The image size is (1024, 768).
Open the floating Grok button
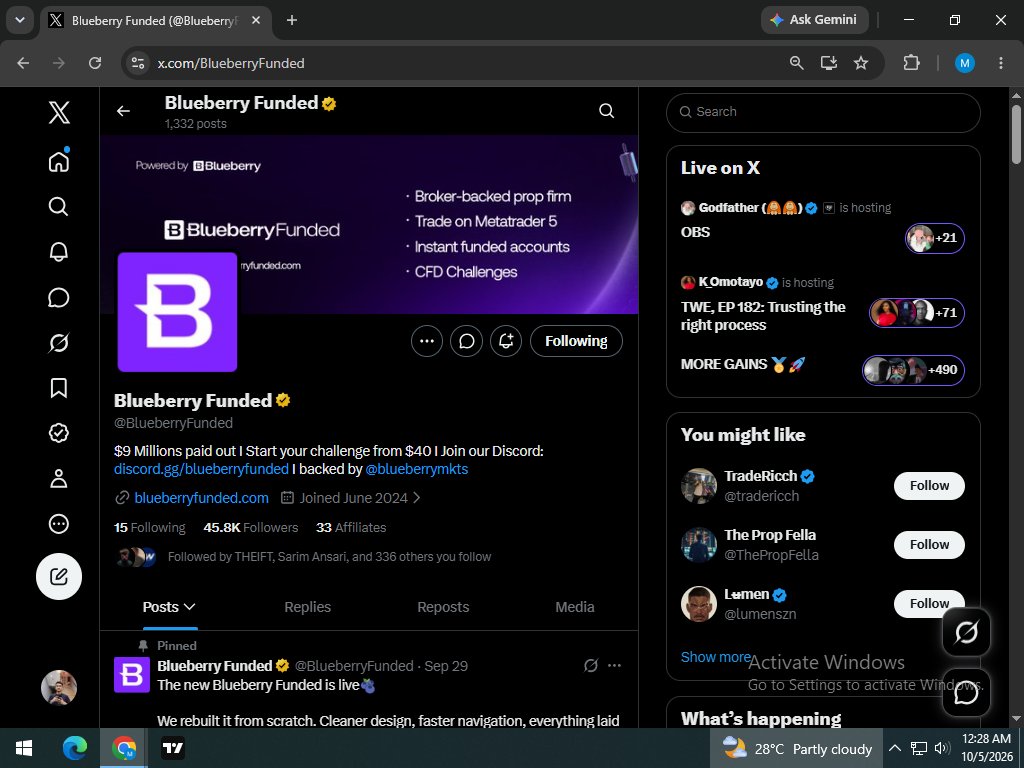966,632
